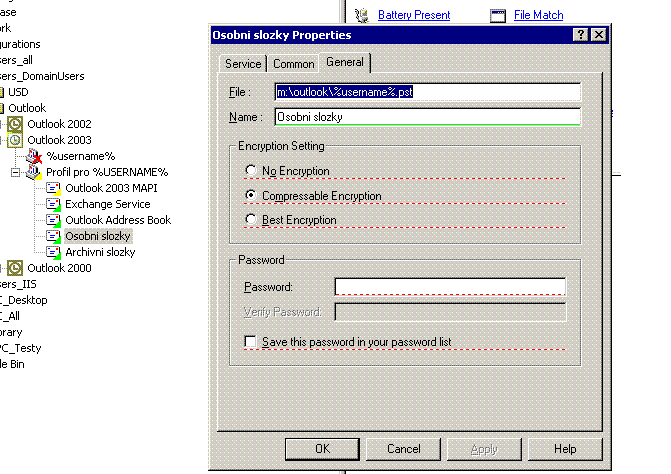Switch to the Common tab

pos(294,64)
